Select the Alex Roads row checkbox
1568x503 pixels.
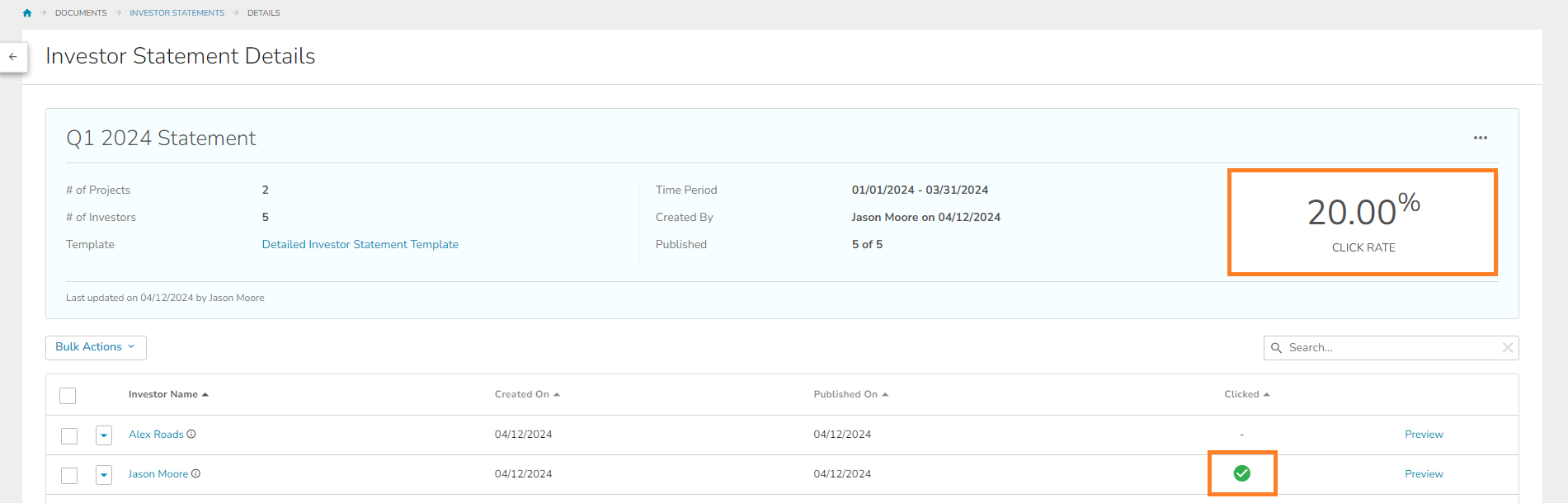click(x=69, y=435)
